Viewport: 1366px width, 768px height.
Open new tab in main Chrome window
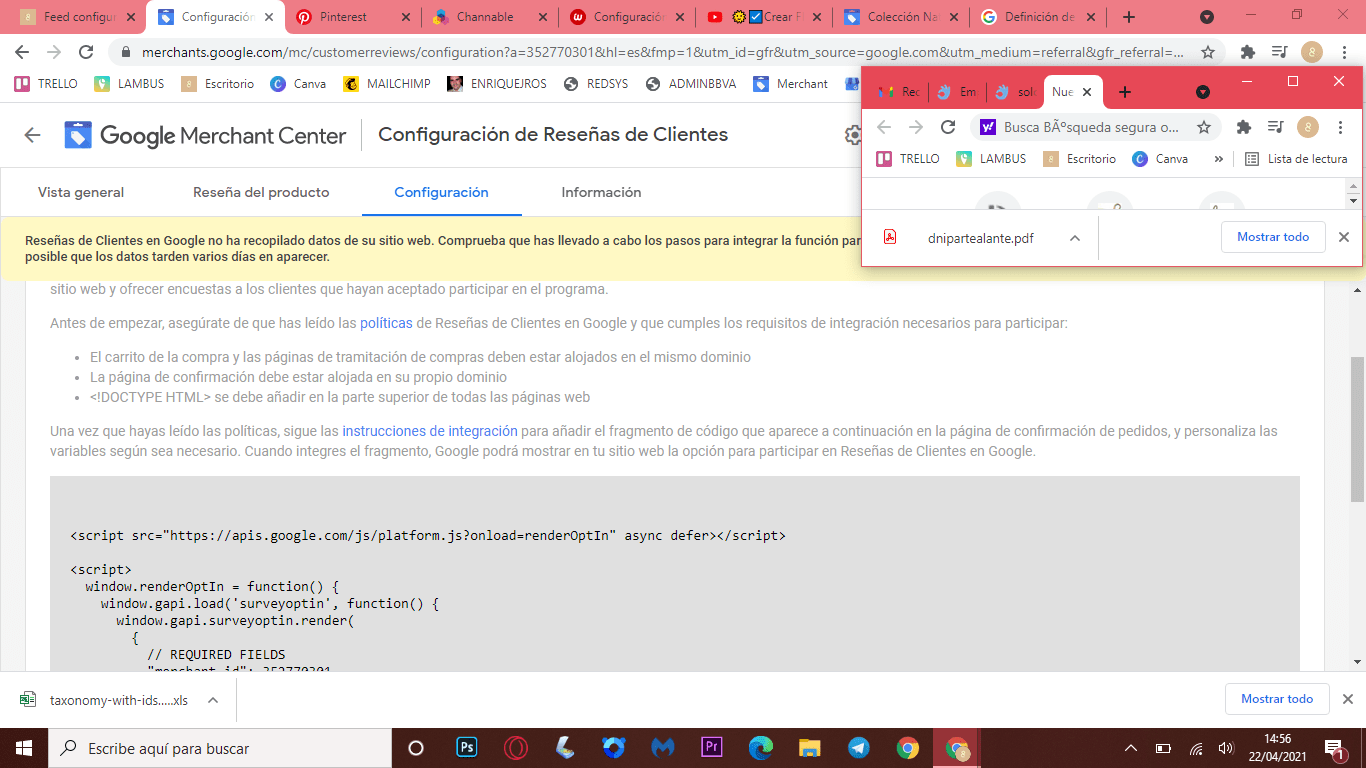1129,17
